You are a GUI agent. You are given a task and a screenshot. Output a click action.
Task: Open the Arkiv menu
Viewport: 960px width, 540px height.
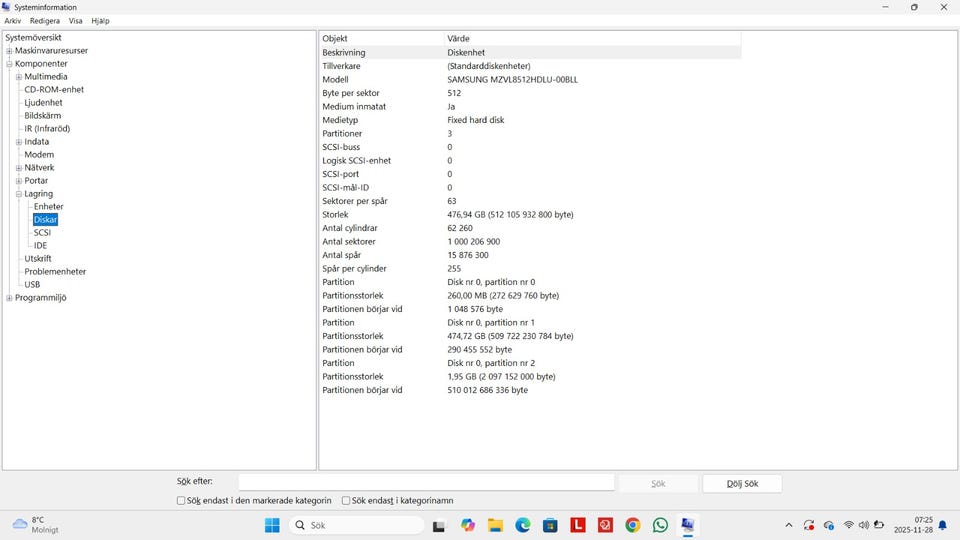click(x=12, y=20)
